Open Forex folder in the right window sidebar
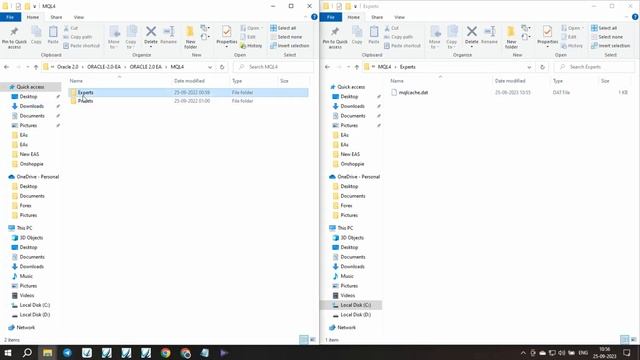The height and width of the screenshot is (360, 640). click(x=346, y=206)
